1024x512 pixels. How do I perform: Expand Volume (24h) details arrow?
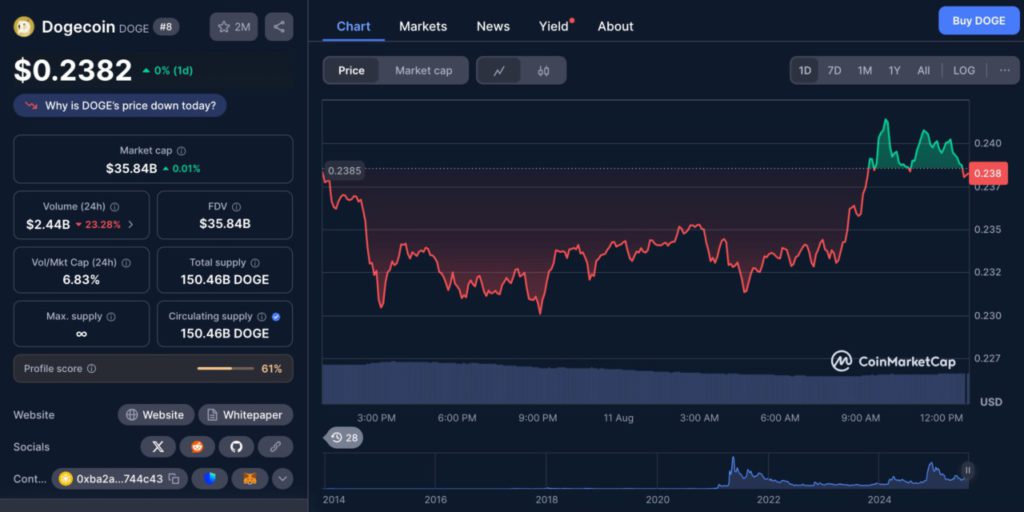[131, 224]
